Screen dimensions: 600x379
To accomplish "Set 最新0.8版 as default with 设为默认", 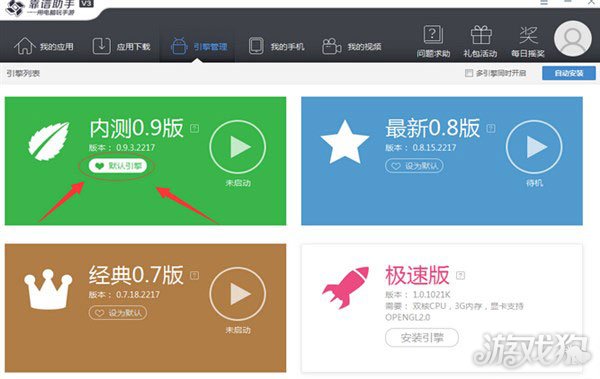I will pyautogui.click(x=414, y=166).
